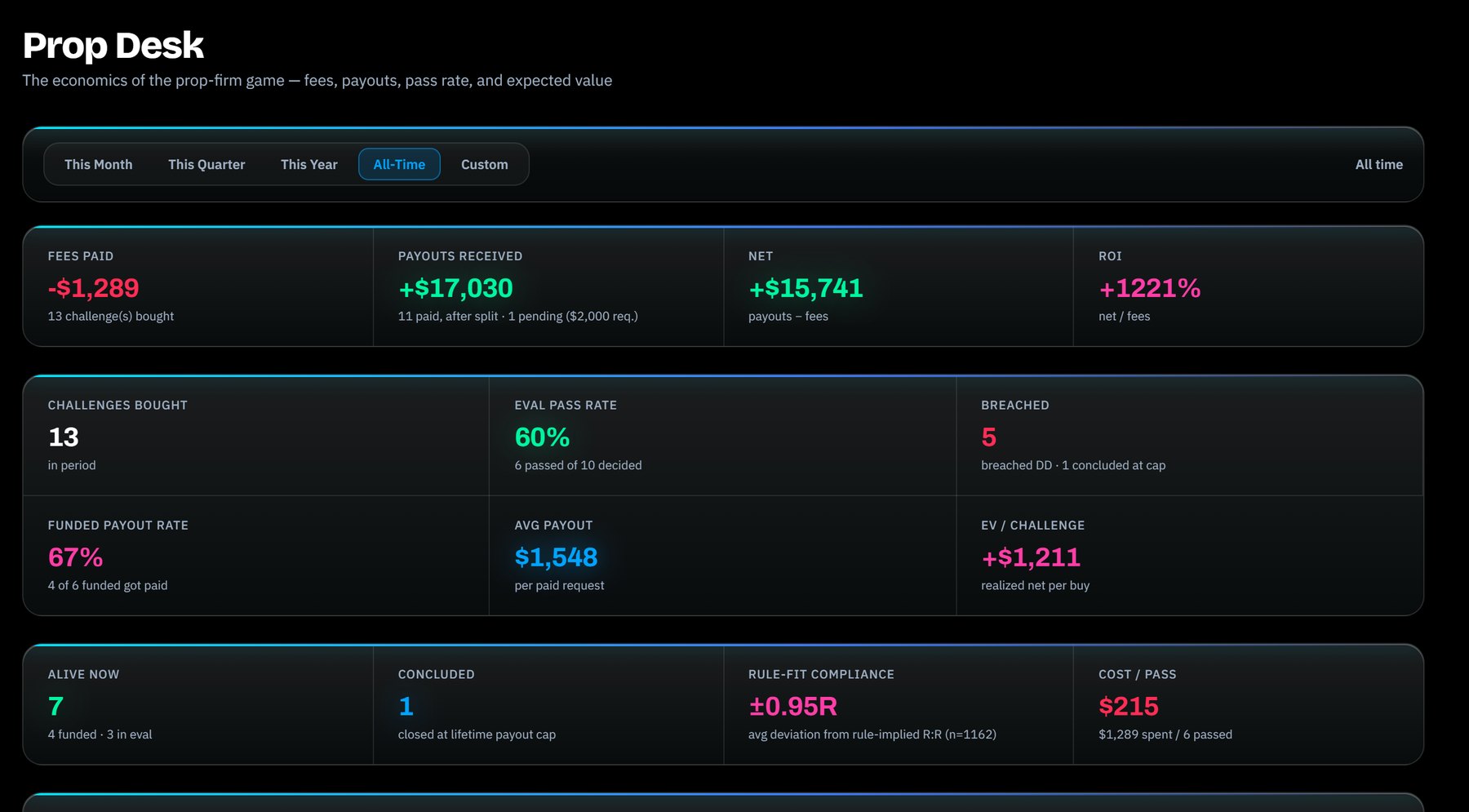Click the concluded count 1
1469x812 pixels.
(406, 707)
